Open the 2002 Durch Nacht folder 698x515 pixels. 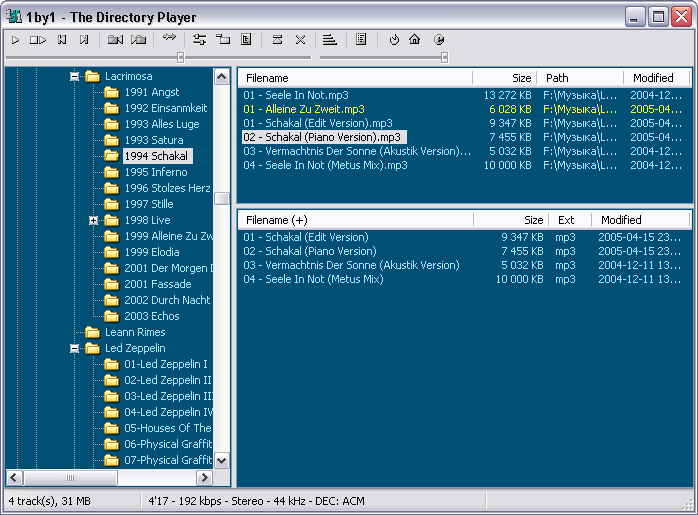point(167,300)
